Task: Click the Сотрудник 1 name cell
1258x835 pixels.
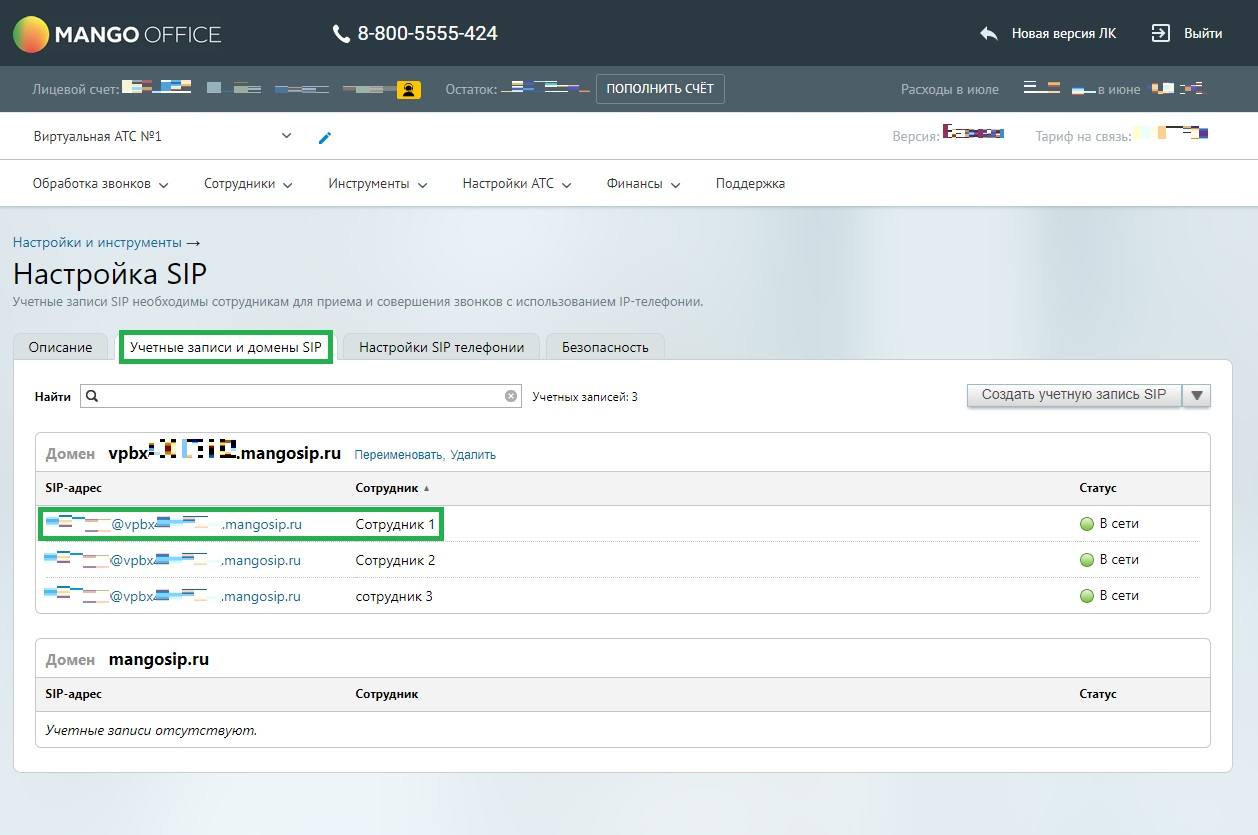Action: [x=396, y=524]
